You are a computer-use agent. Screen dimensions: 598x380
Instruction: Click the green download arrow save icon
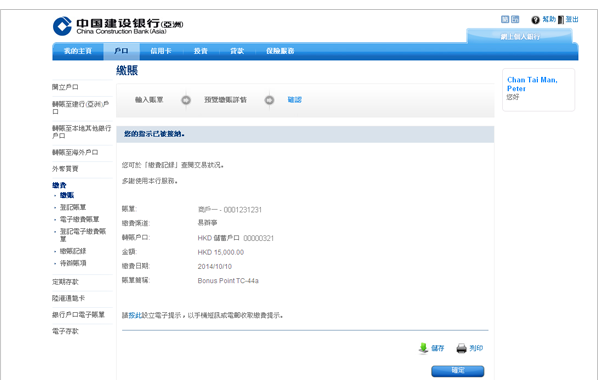coord(423,348)
